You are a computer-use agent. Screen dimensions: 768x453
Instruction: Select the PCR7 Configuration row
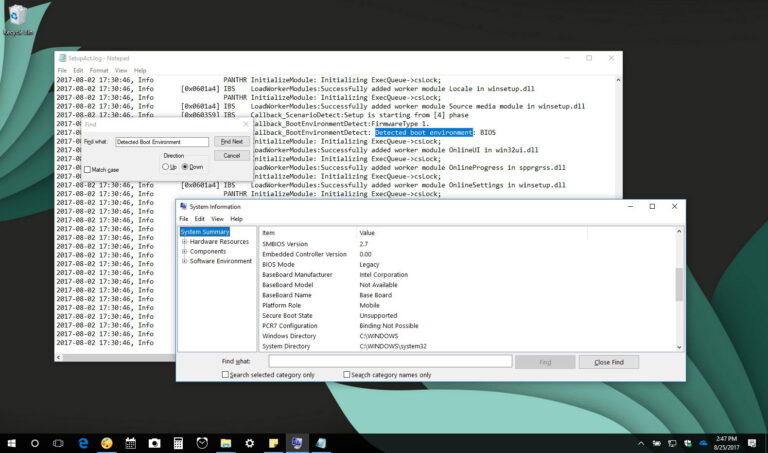pos(467,326)
